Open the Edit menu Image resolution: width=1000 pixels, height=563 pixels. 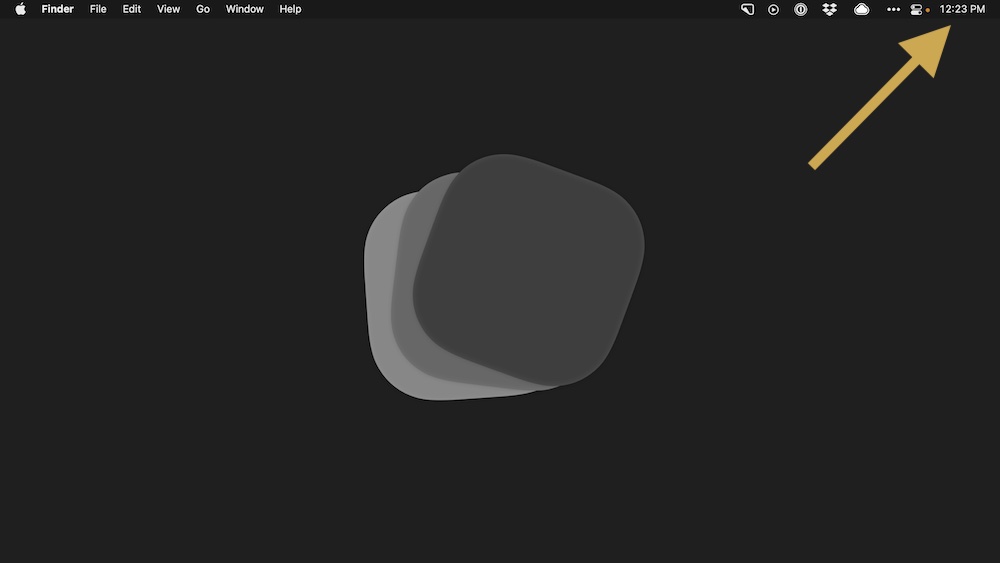pyautogui.click(x=131, y=9)
